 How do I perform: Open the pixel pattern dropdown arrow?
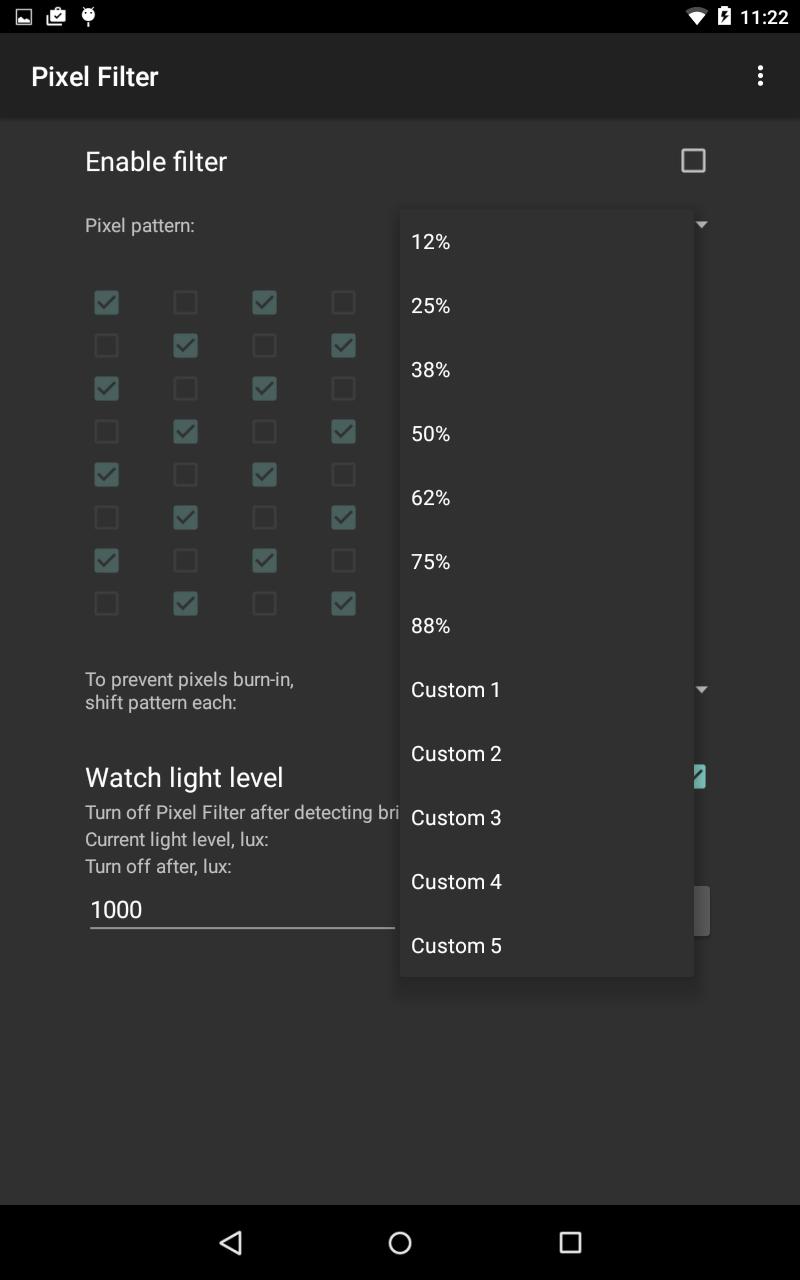(701, 224)
